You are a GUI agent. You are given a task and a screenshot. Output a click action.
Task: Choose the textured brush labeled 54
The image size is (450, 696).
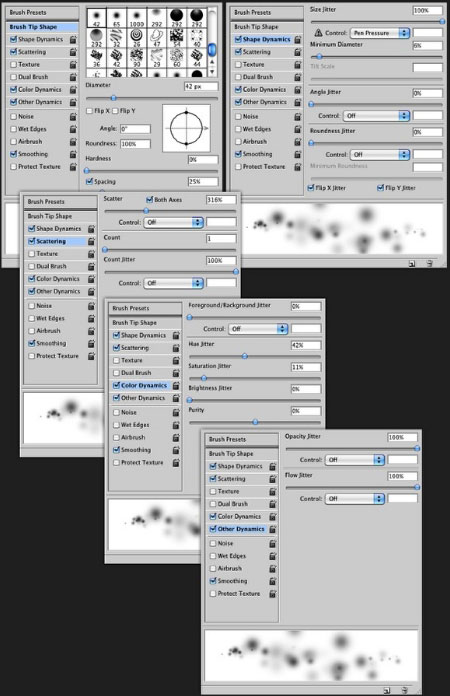pos(177,37)
